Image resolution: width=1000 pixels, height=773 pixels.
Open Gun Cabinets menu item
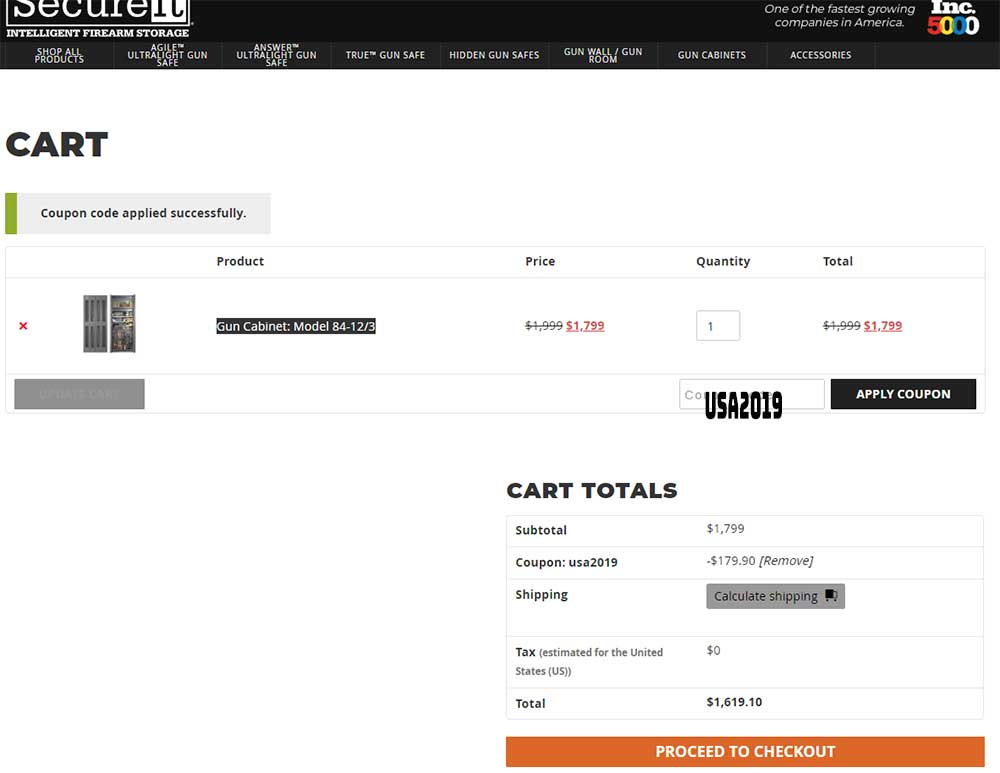click(x=712, y=55)
